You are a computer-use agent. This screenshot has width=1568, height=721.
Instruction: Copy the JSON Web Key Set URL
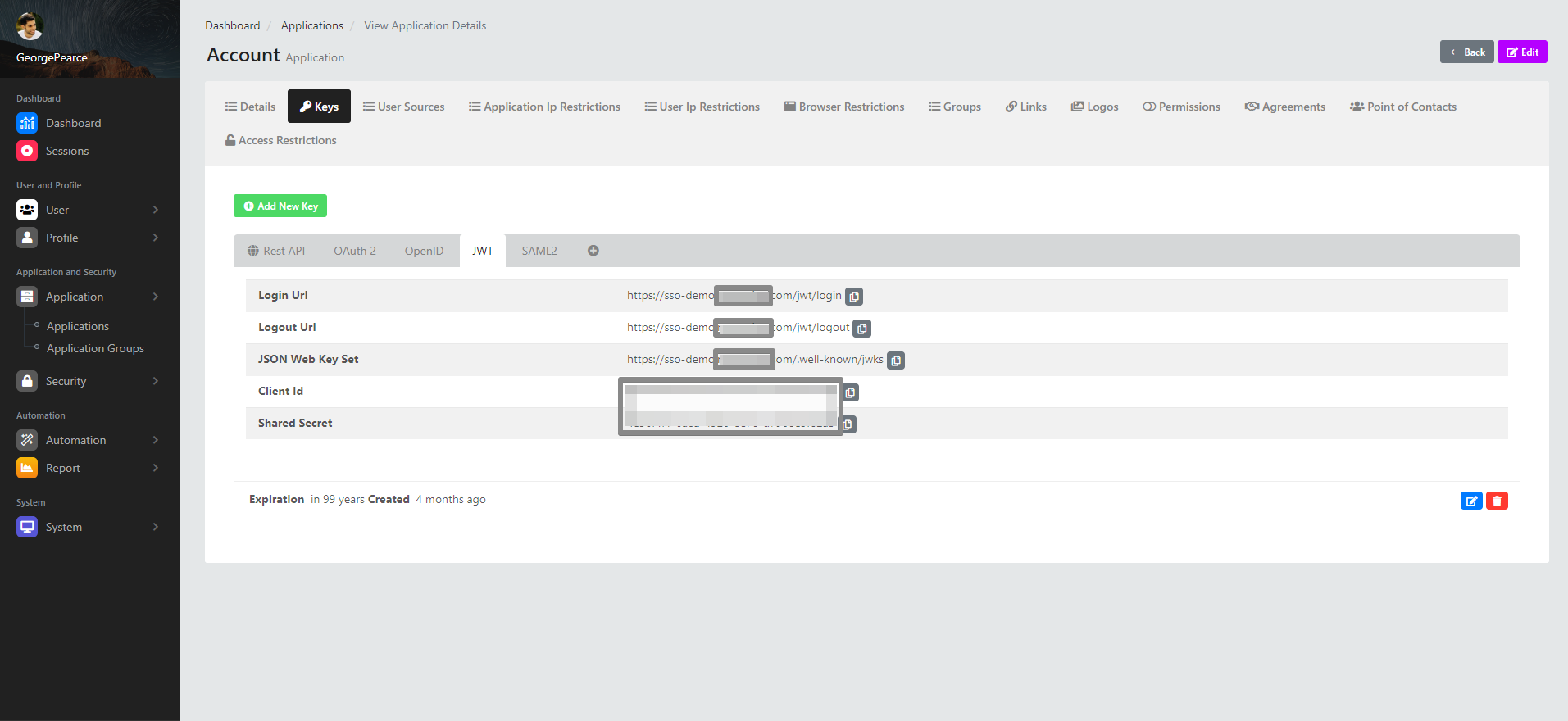pyautogui.click(x=896, y=360)
